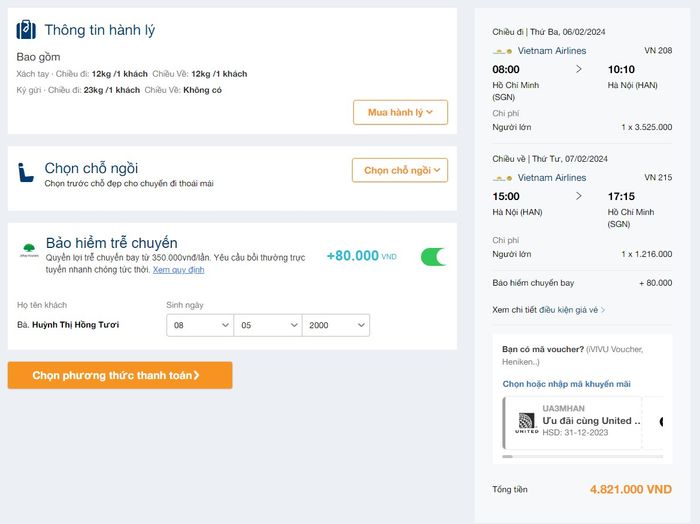Screen dimensions: 700x524
Task: Open the birth day dropdown showing 08
Action: 200,325
